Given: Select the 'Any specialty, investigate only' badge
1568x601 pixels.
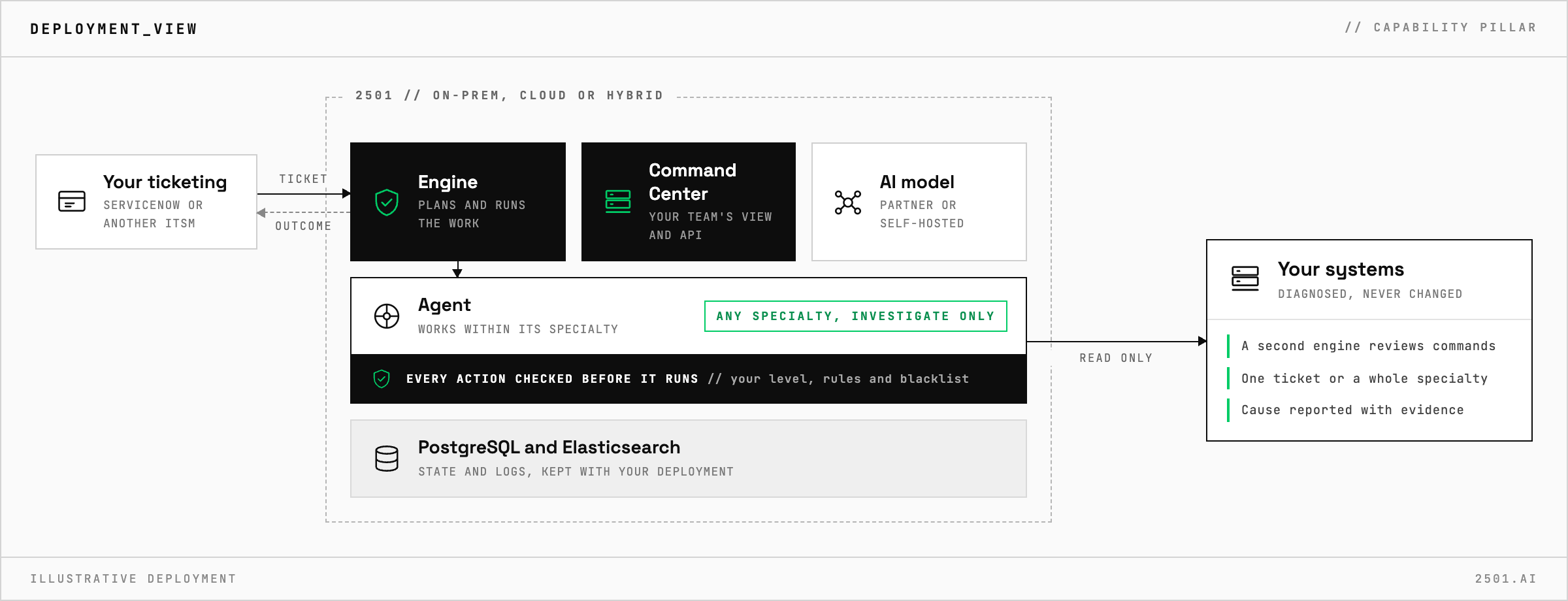Looking at the screenshot, I should pyautogui.click(x=856, y=316).
